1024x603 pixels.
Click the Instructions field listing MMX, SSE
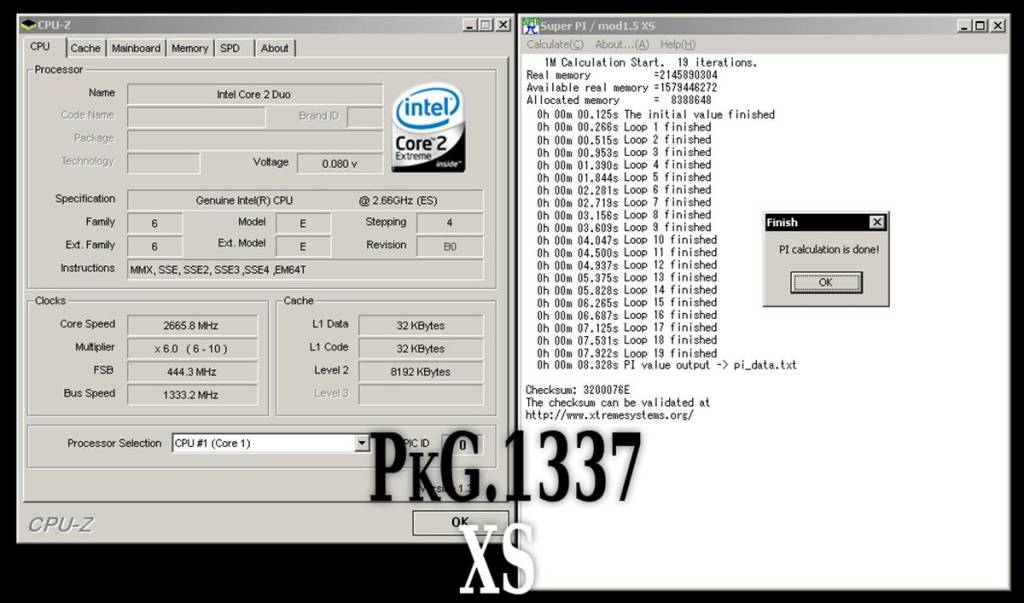[305, 269]
